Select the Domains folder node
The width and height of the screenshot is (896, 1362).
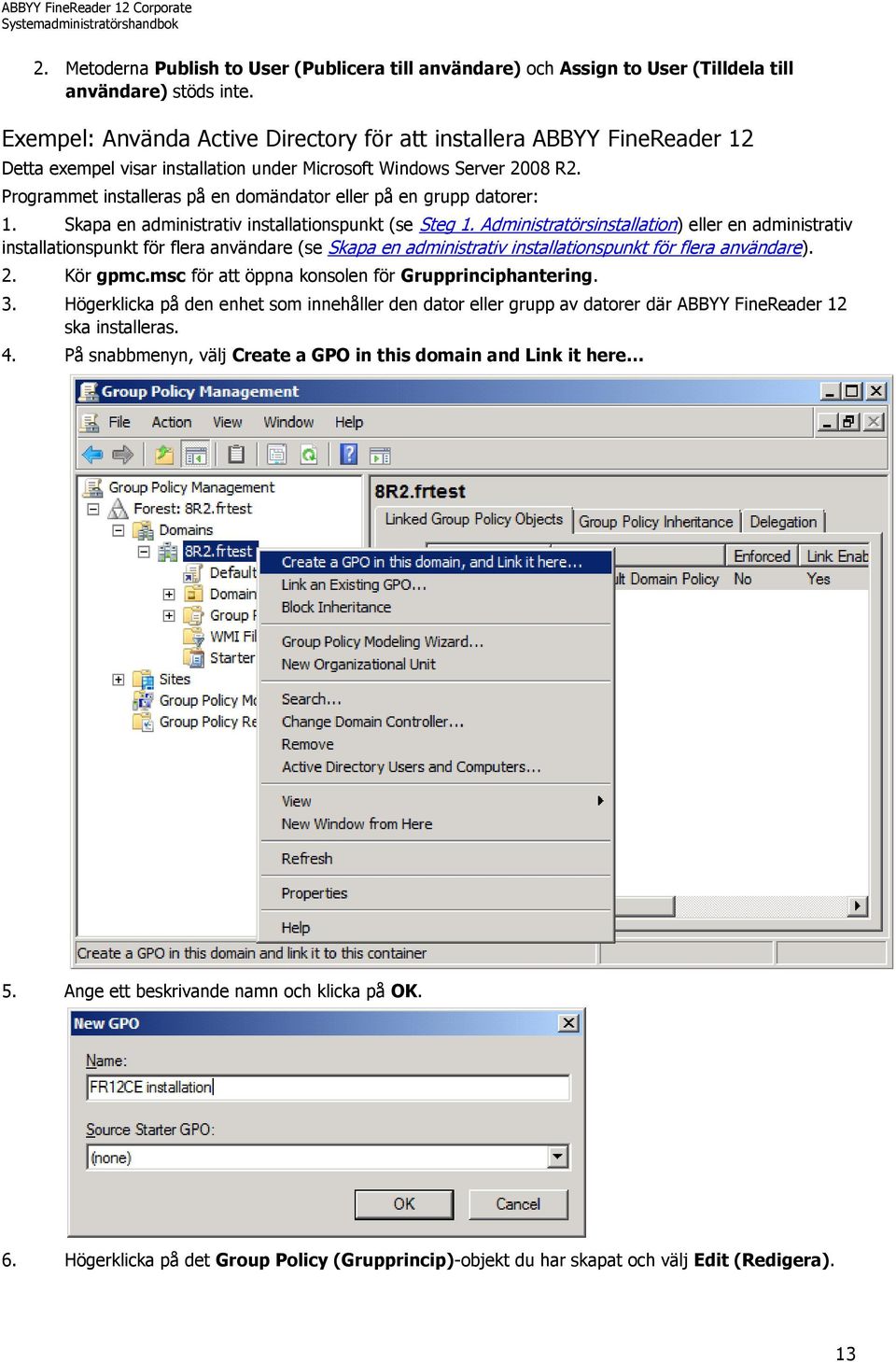[186, 530]
